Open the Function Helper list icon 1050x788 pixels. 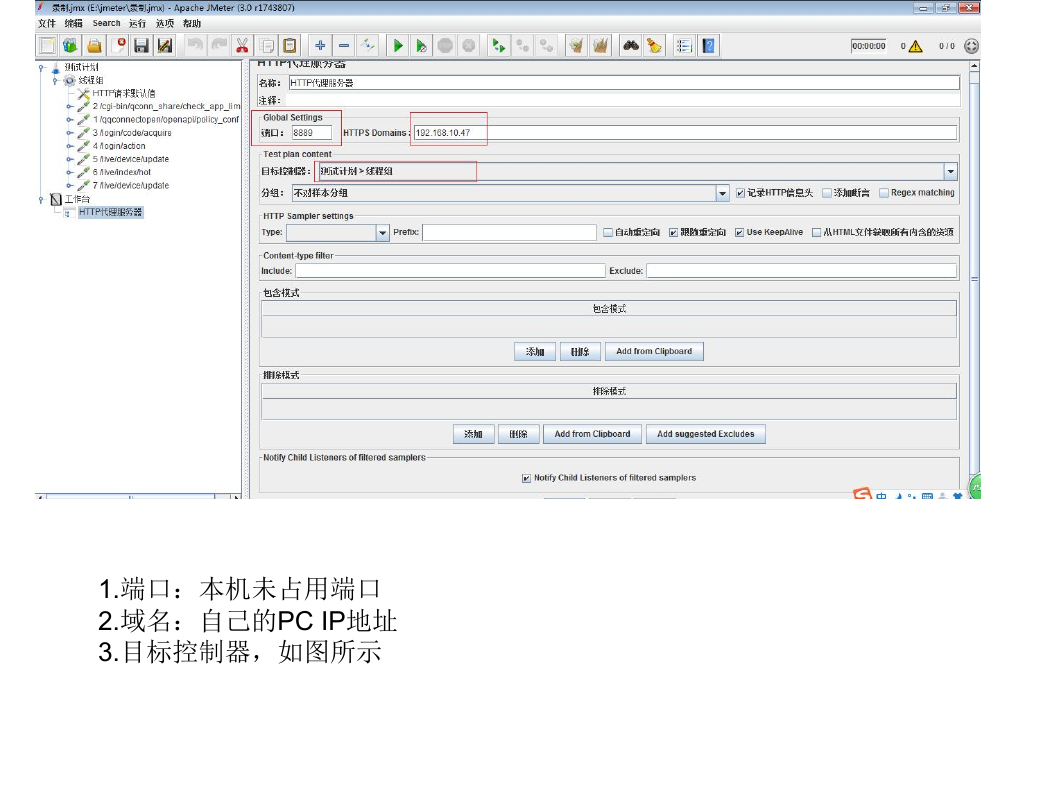point(684,46)
